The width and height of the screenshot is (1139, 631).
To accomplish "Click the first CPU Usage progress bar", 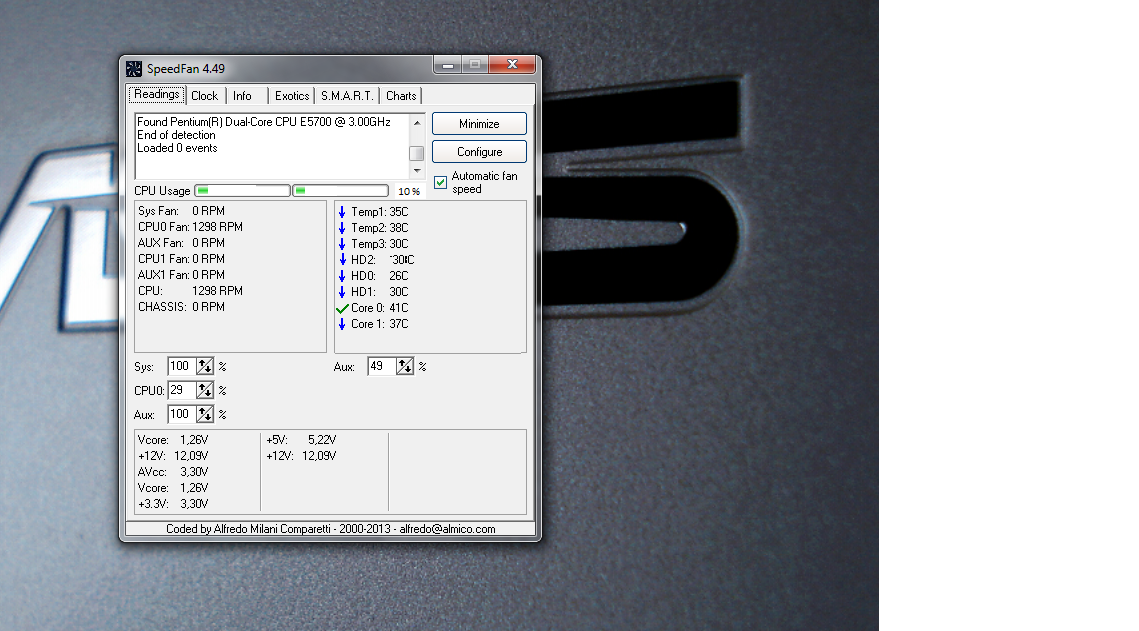I will pyautogui.click(x=242, y=190).
